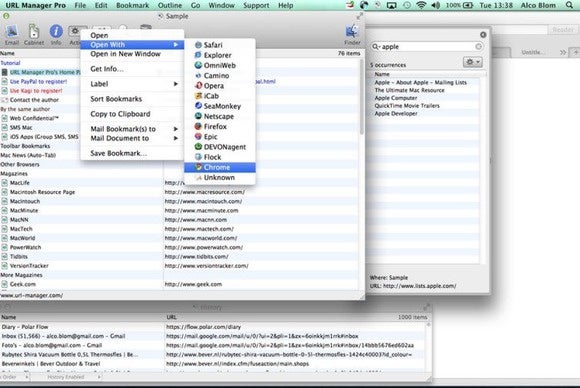Select Bevenwinkels history row

[x=213, y=364]
